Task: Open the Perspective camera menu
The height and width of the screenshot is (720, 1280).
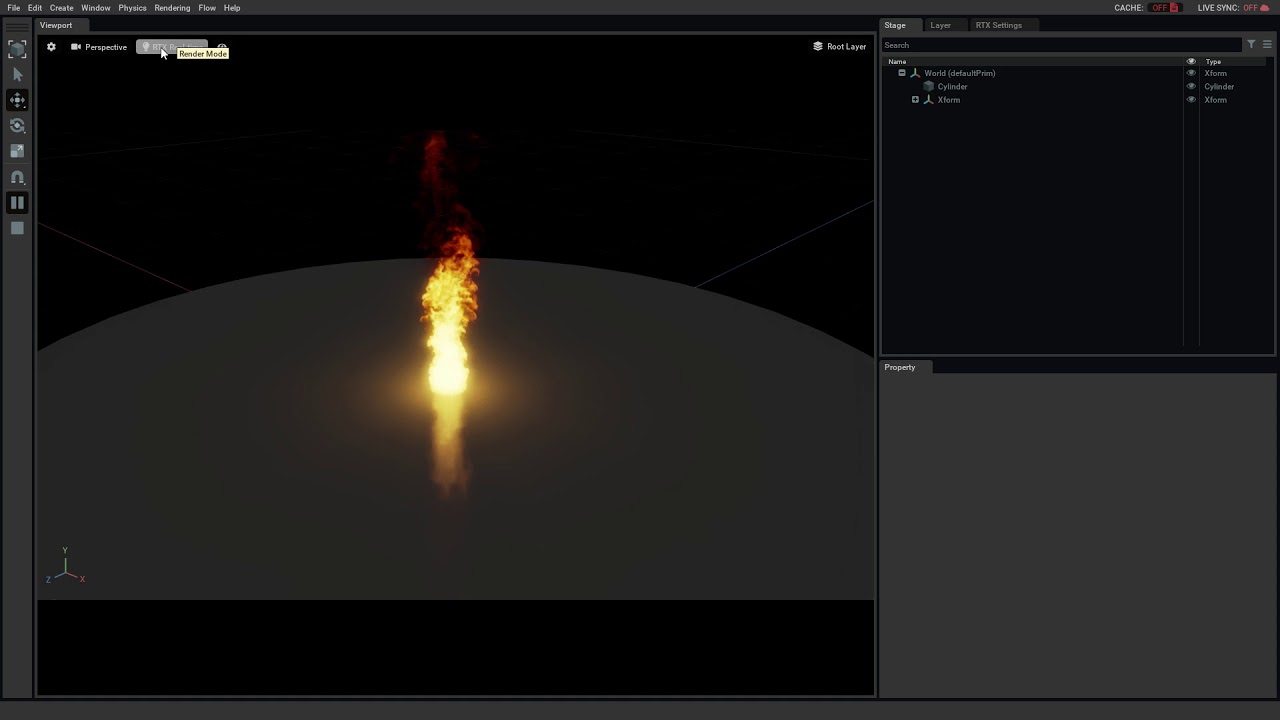Action: [x=99, y=47]
